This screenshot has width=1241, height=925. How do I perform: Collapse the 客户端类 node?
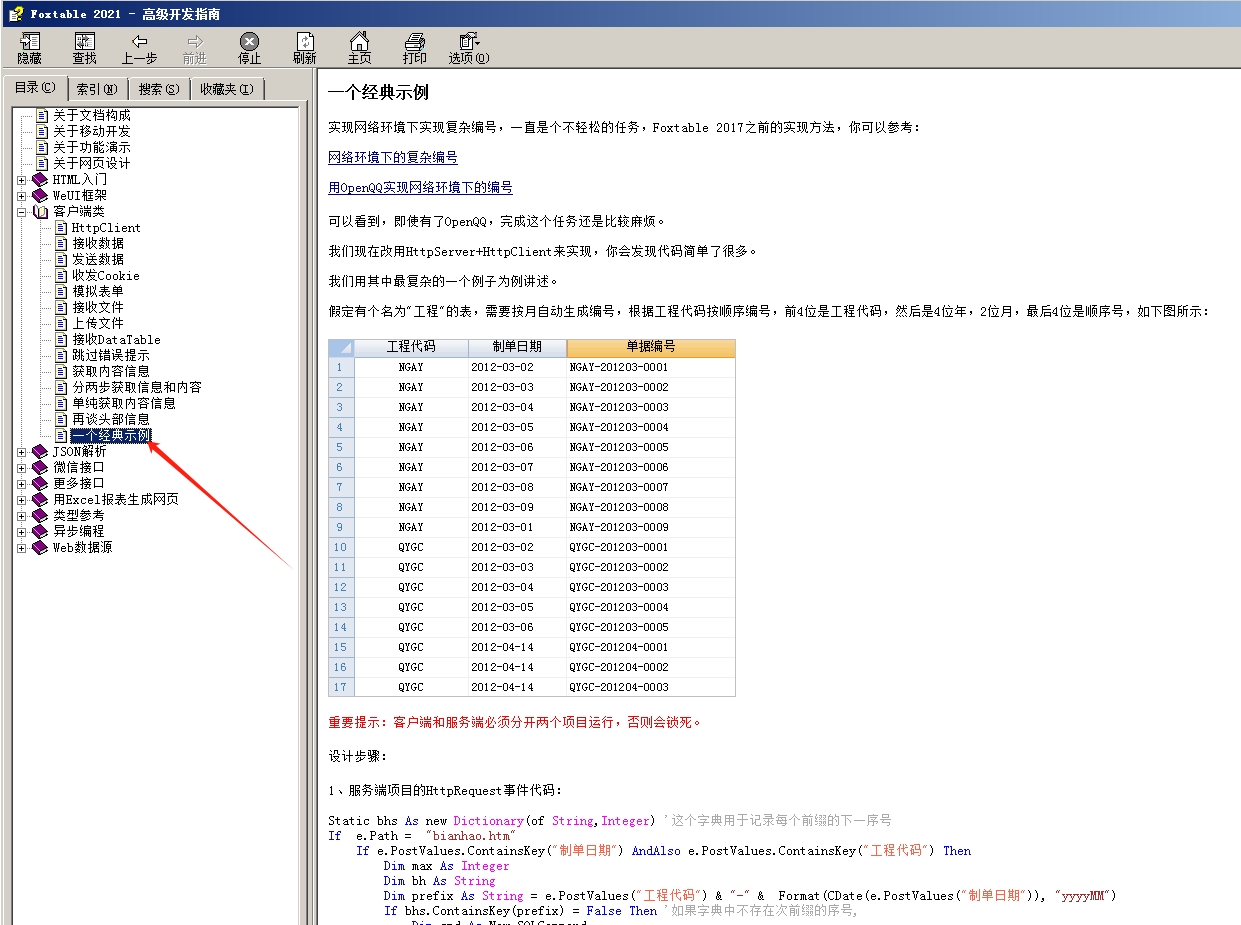point(22,212)
